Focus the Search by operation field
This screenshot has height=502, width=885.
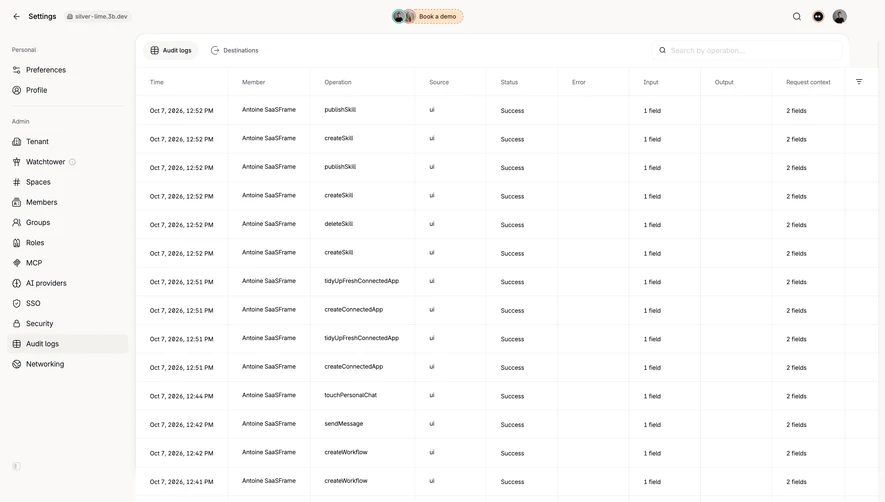pyautogui.click(x=747, y=50)
